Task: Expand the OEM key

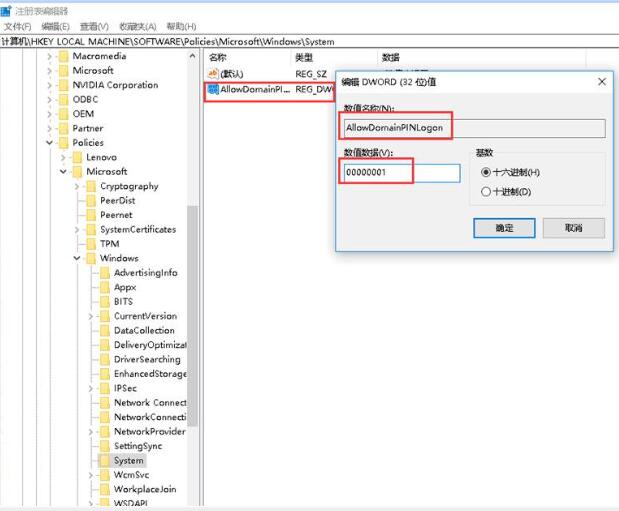Action: click(49, 114)
